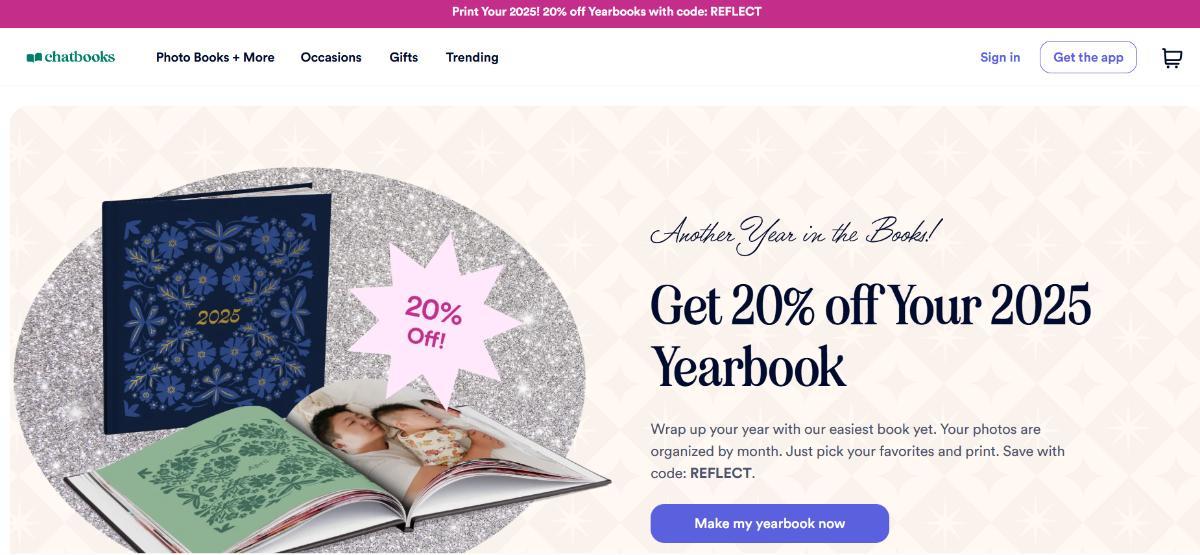The image size is (1200, 555).
Task: Click Make my yearbook now button
Action: [x=770, y=523]
